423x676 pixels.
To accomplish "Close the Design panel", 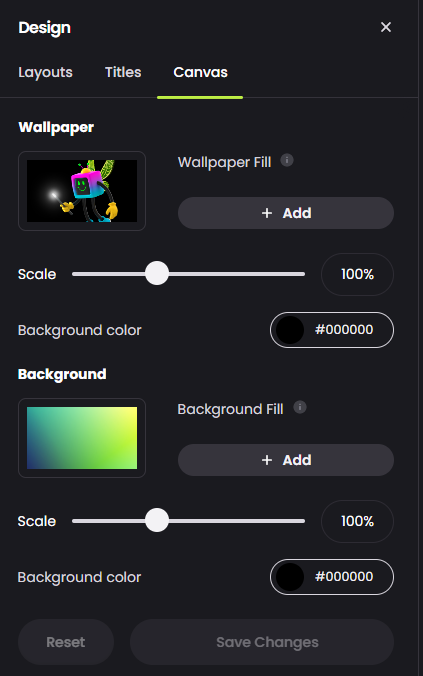I will click(x=386, y=27).
